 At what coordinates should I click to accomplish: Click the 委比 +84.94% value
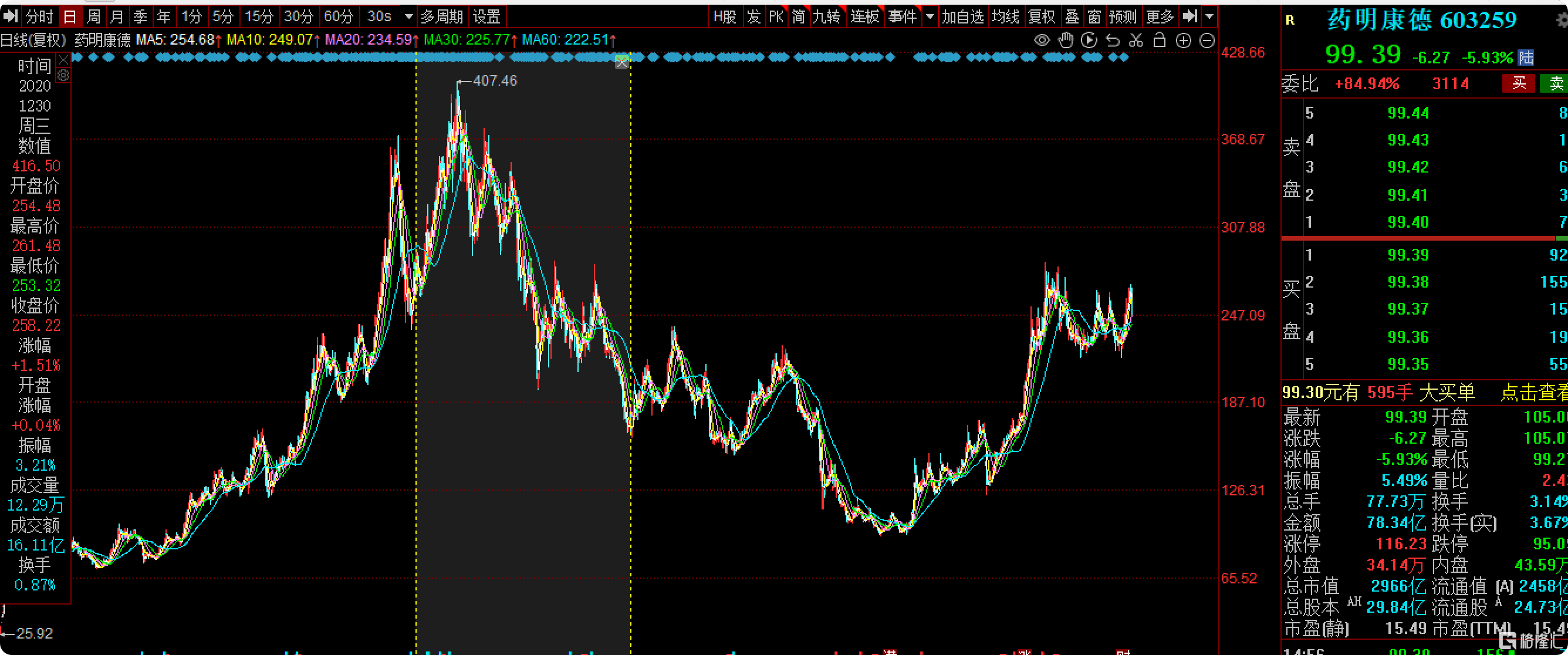[x=1367, y=84]
